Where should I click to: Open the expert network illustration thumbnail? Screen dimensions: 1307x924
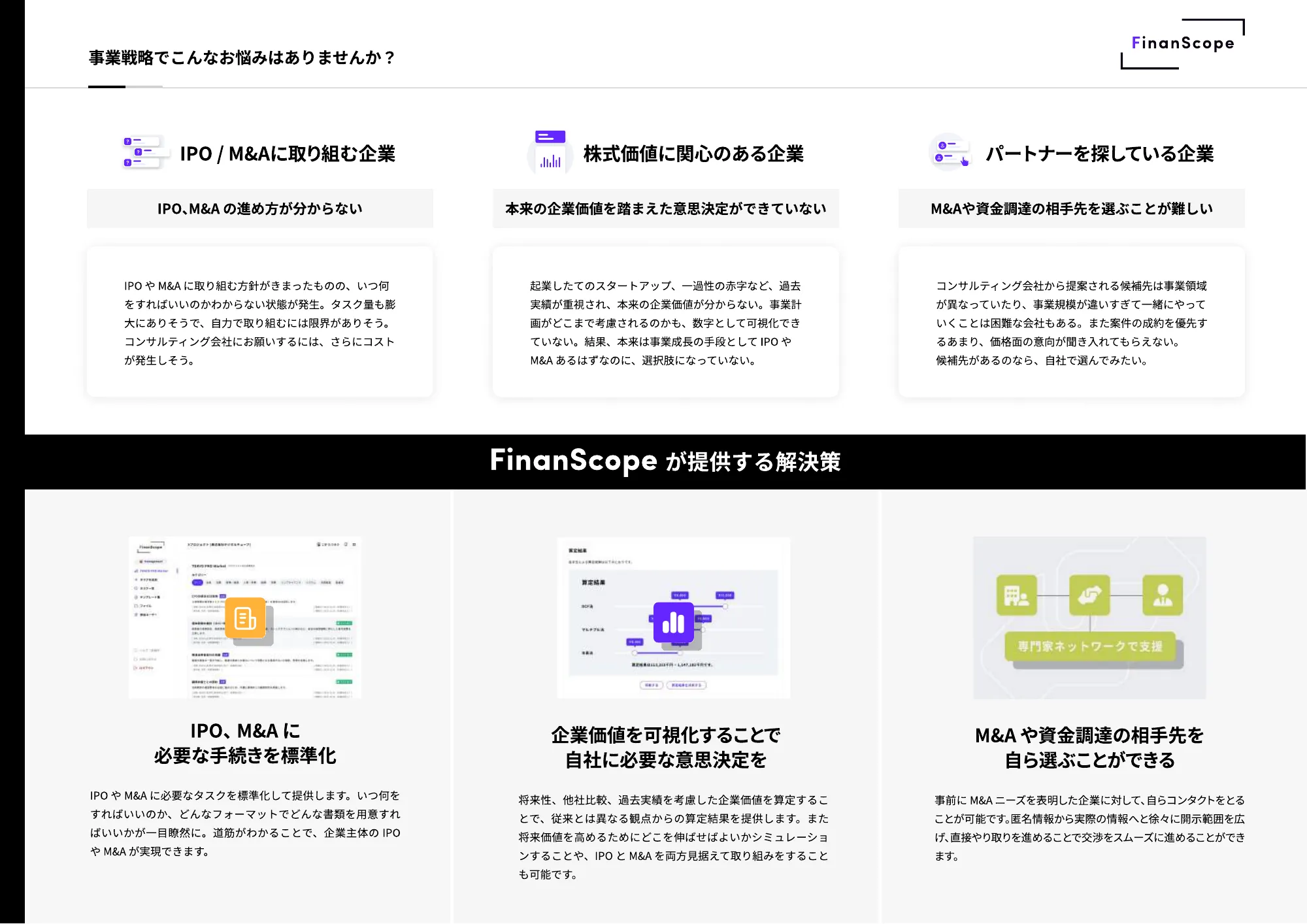1090,618
